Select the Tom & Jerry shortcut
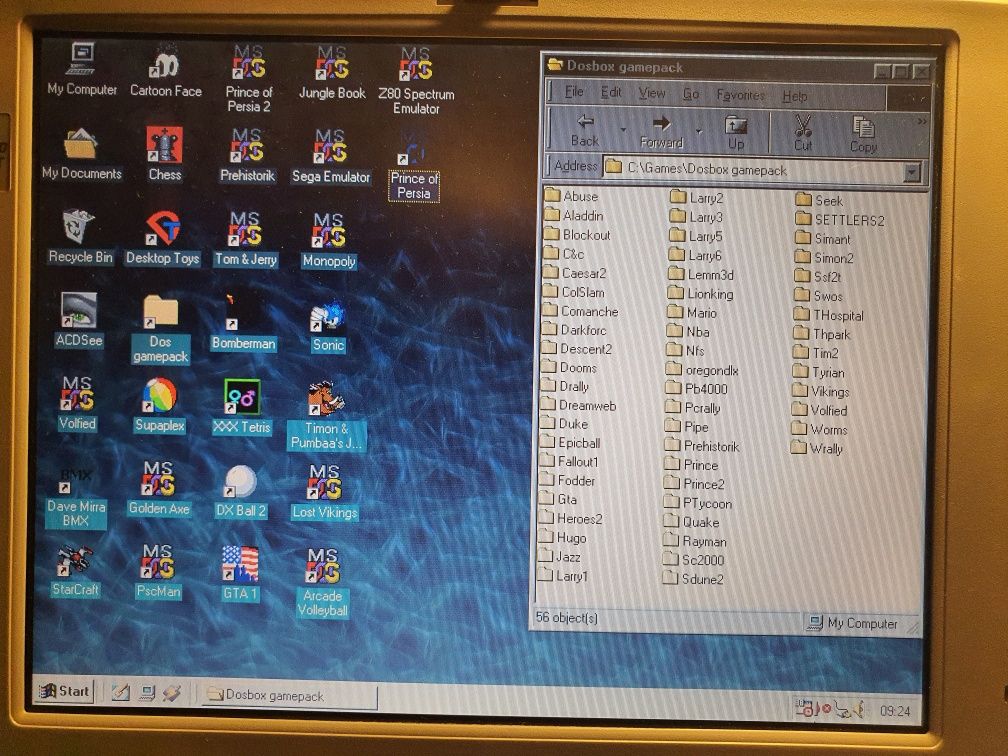Viewport: 1008px width, 756px height. pos(246,238)
